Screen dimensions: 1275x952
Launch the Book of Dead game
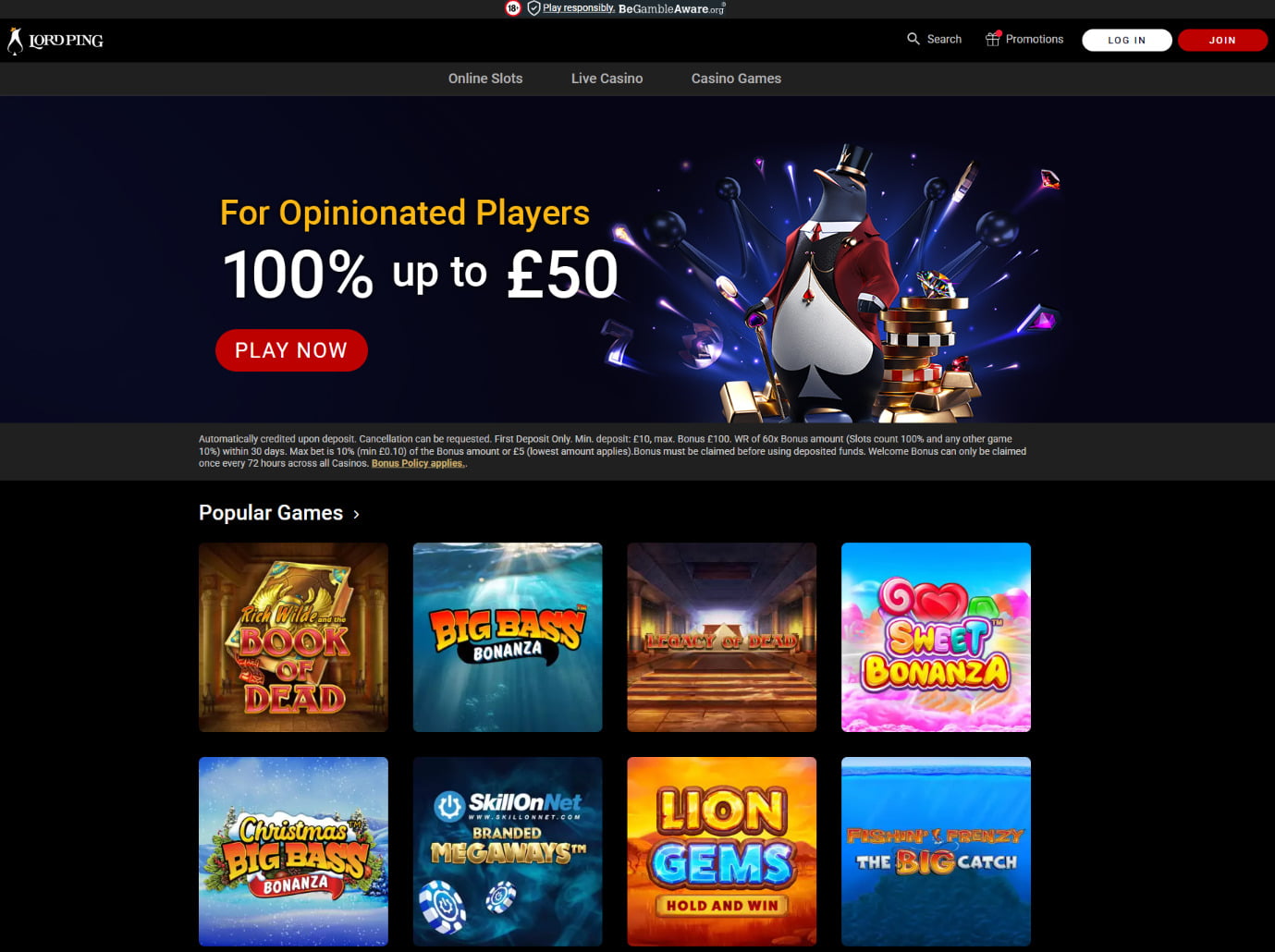coord(293,637)
